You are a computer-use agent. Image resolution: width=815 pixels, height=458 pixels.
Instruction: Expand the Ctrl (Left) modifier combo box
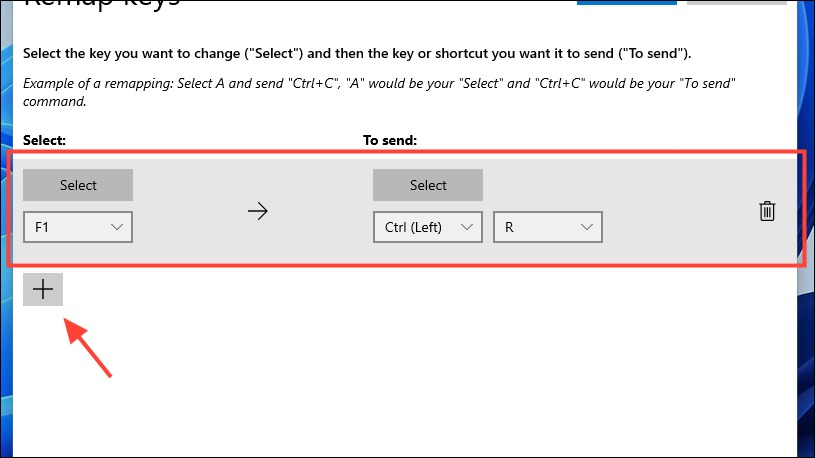(428, 227)
